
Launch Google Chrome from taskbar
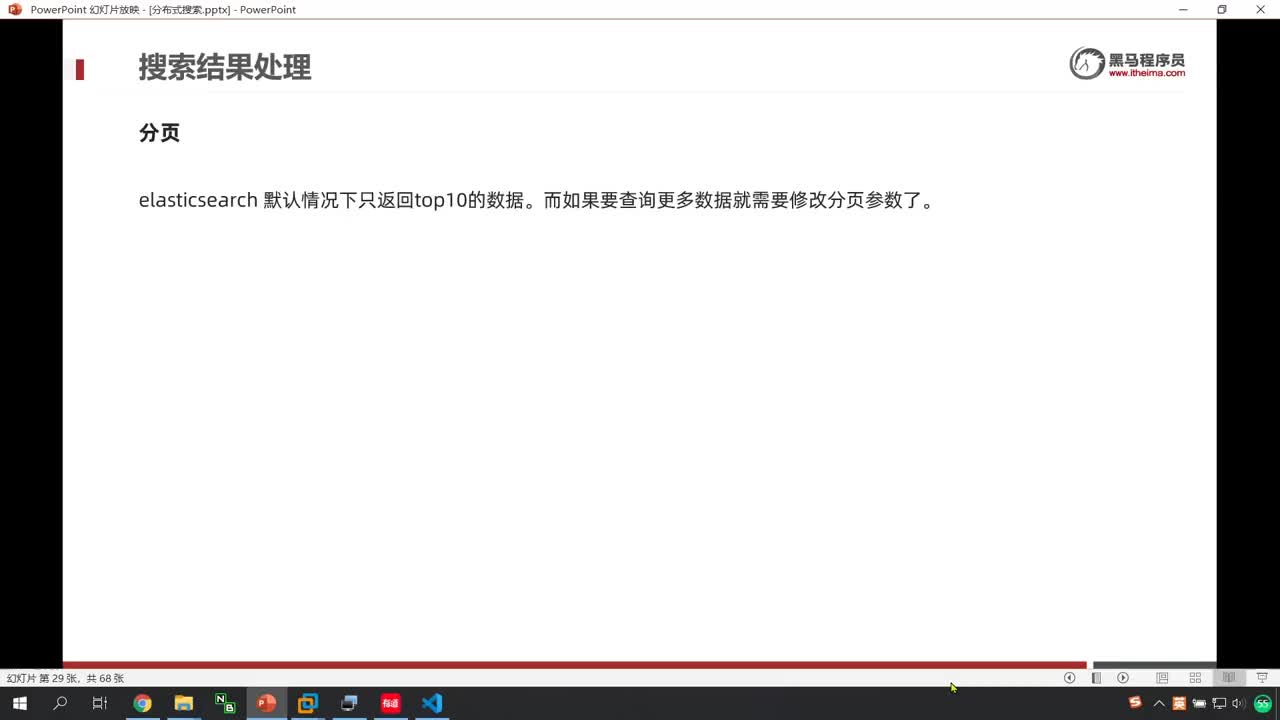[142, 703]
